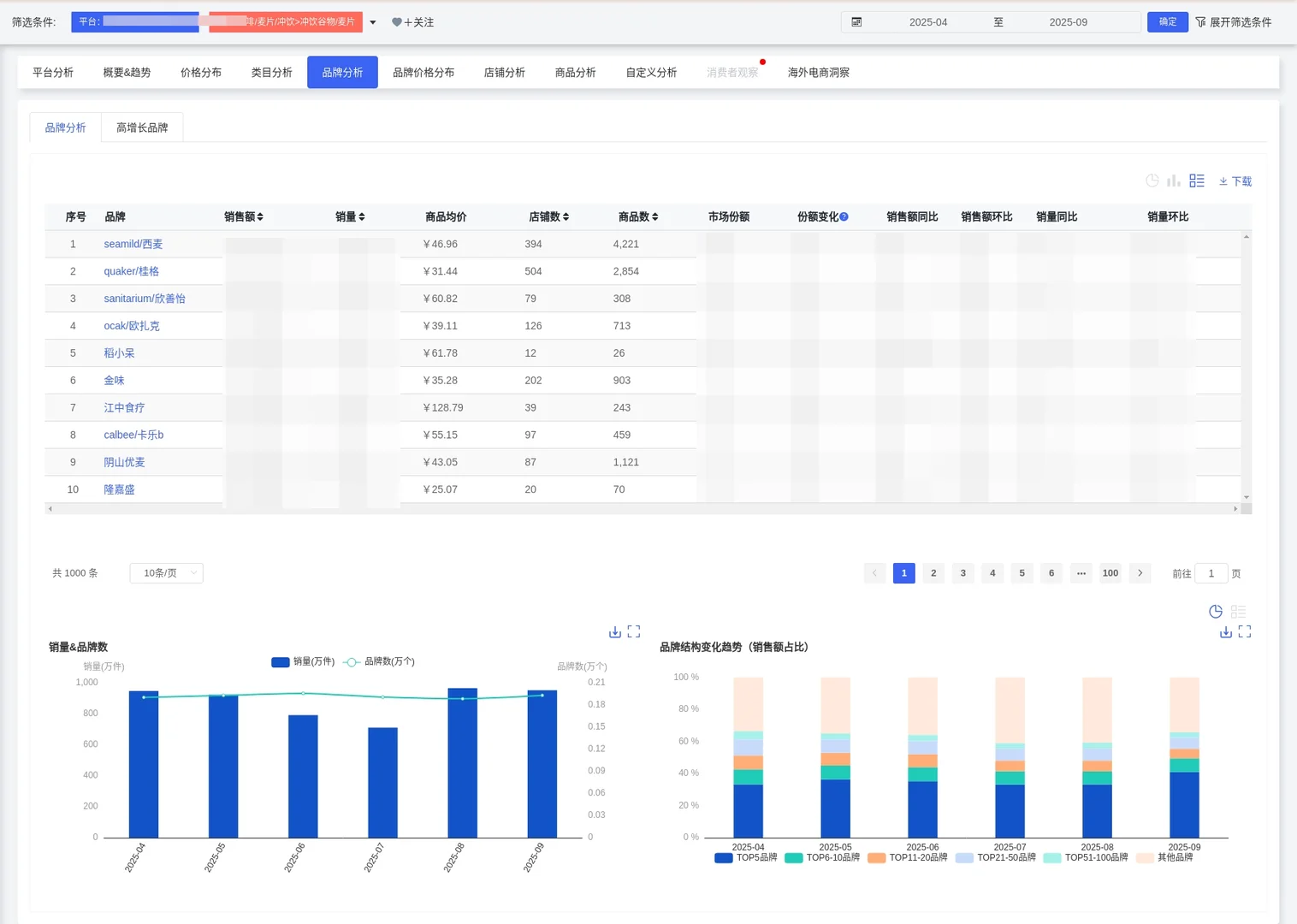Switch to 平台分析 tab

[53, 73]
